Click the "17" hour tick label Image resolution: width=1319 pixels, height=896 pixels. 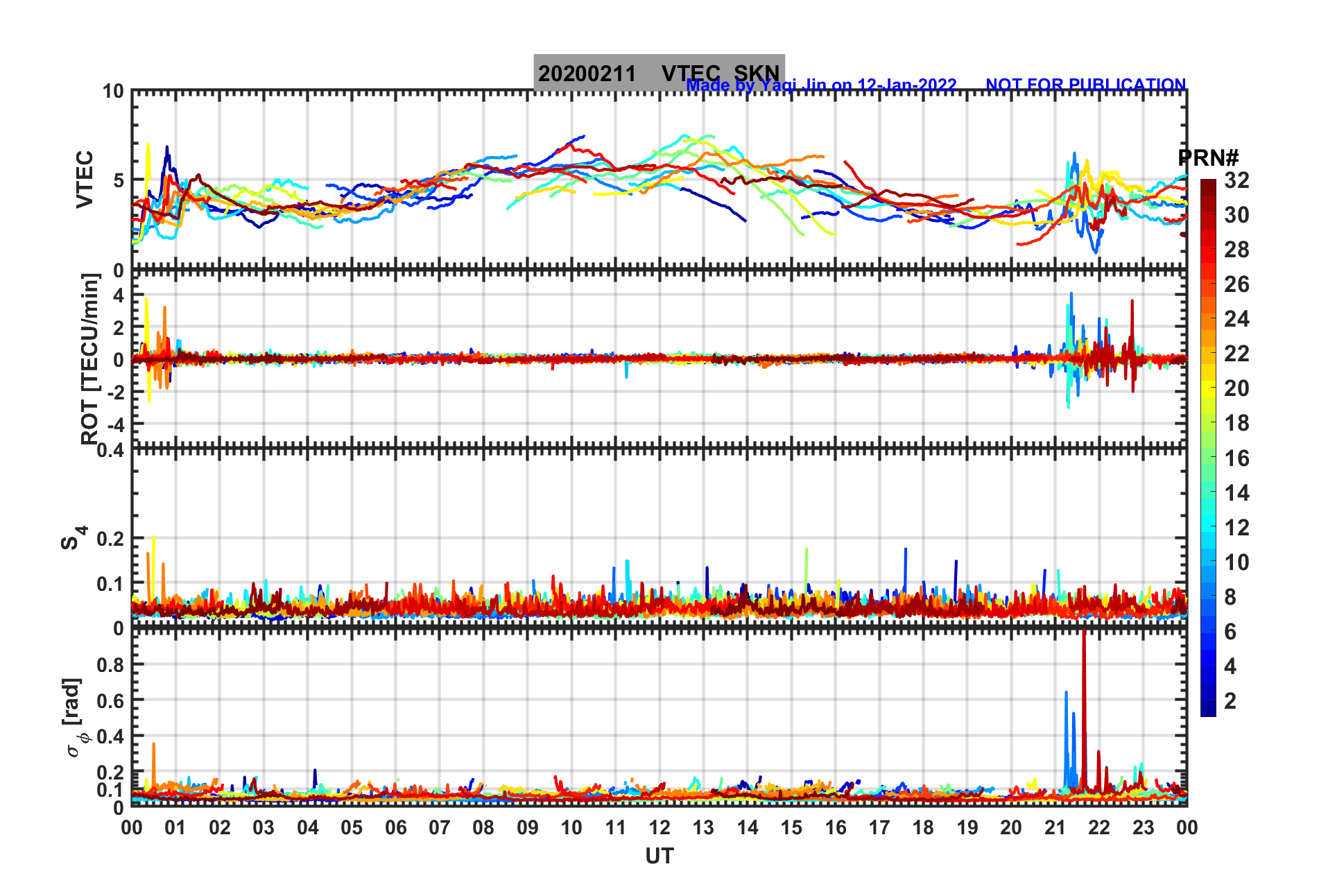[x=879, y=827]
